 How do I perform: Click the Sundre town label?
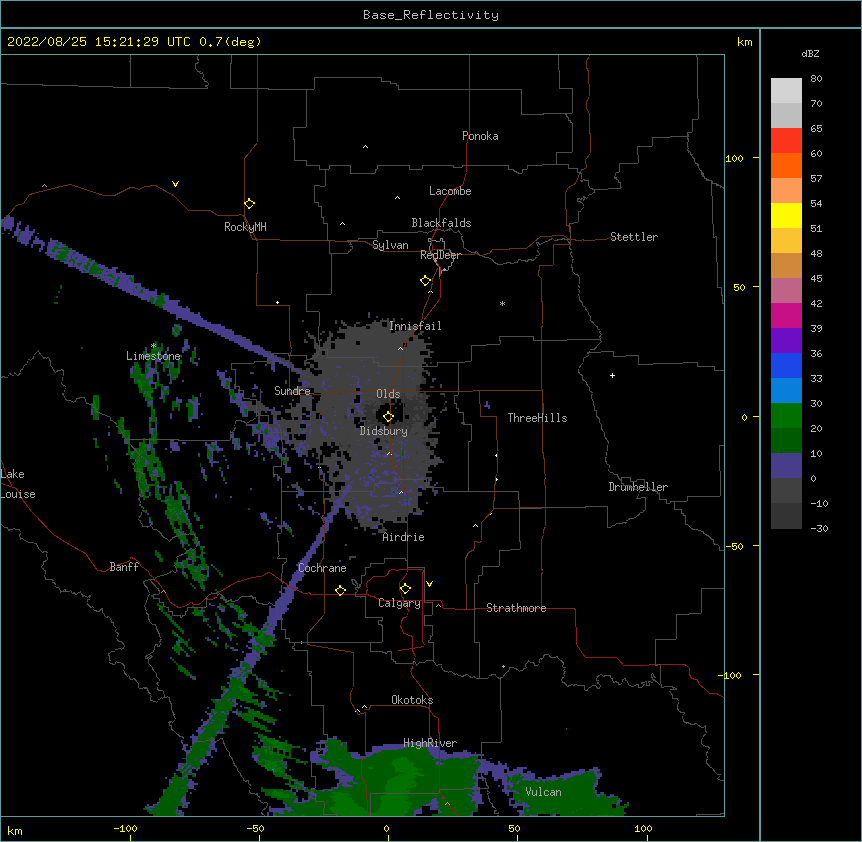292,391
